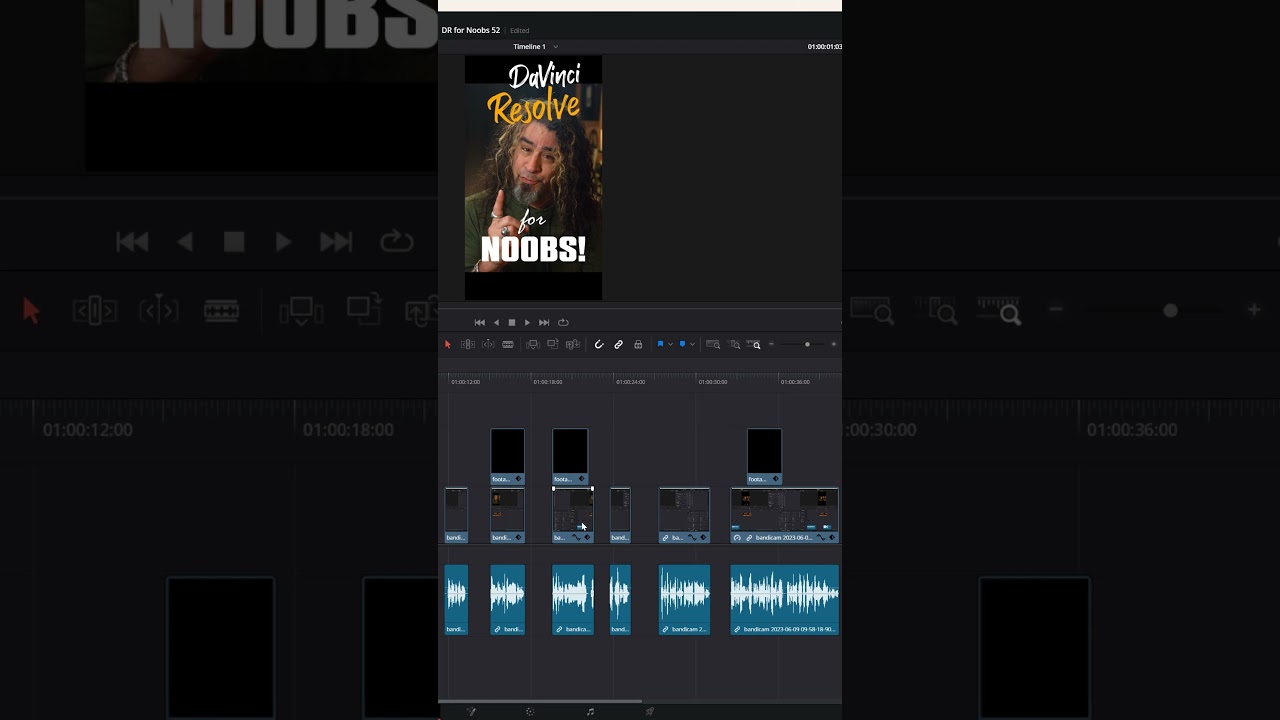Select the rightmost footage clip on upper track

coord(764,457)
